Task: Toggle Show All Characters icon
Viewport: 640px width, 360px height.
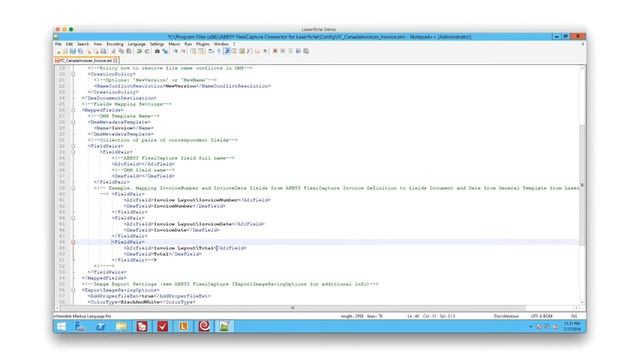Action: tap(219, 51)
